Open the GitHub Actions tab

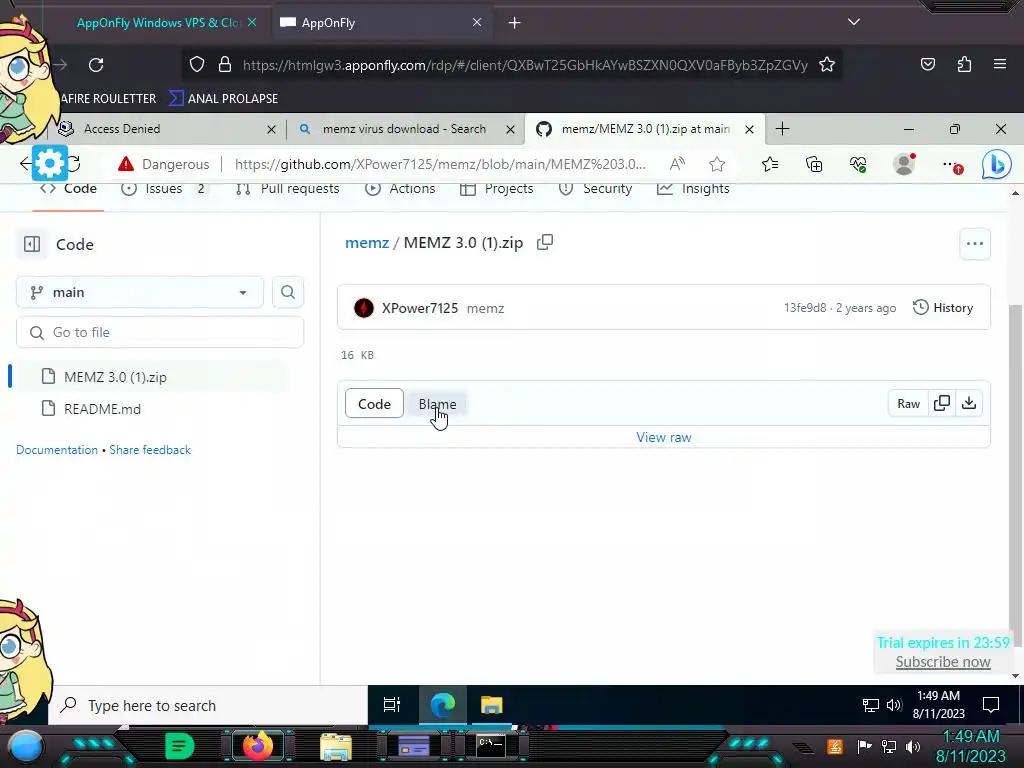(x=400, y=189)
